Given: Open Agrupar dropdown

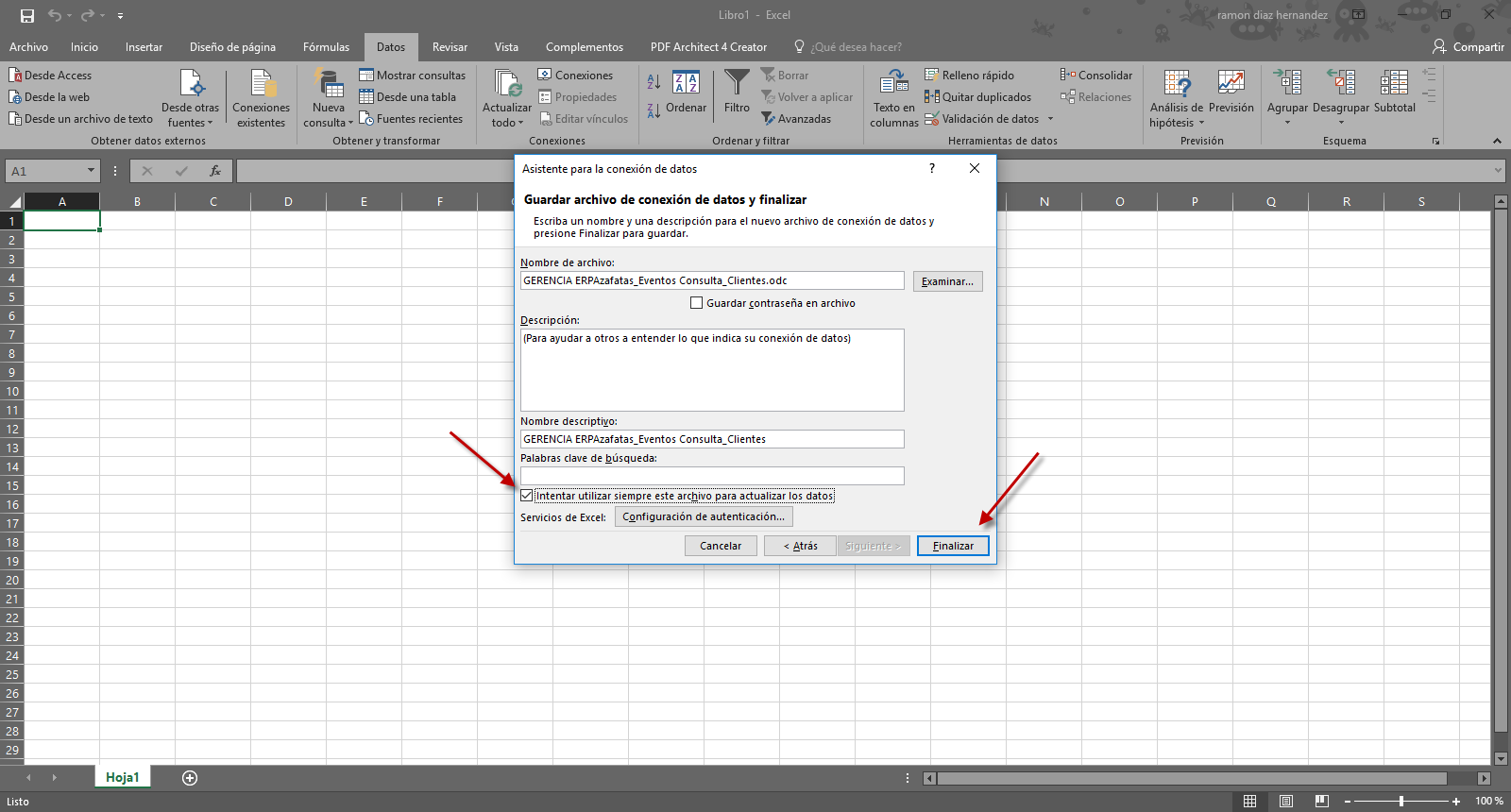Looking at the screenshot, I should [1287, 122].
